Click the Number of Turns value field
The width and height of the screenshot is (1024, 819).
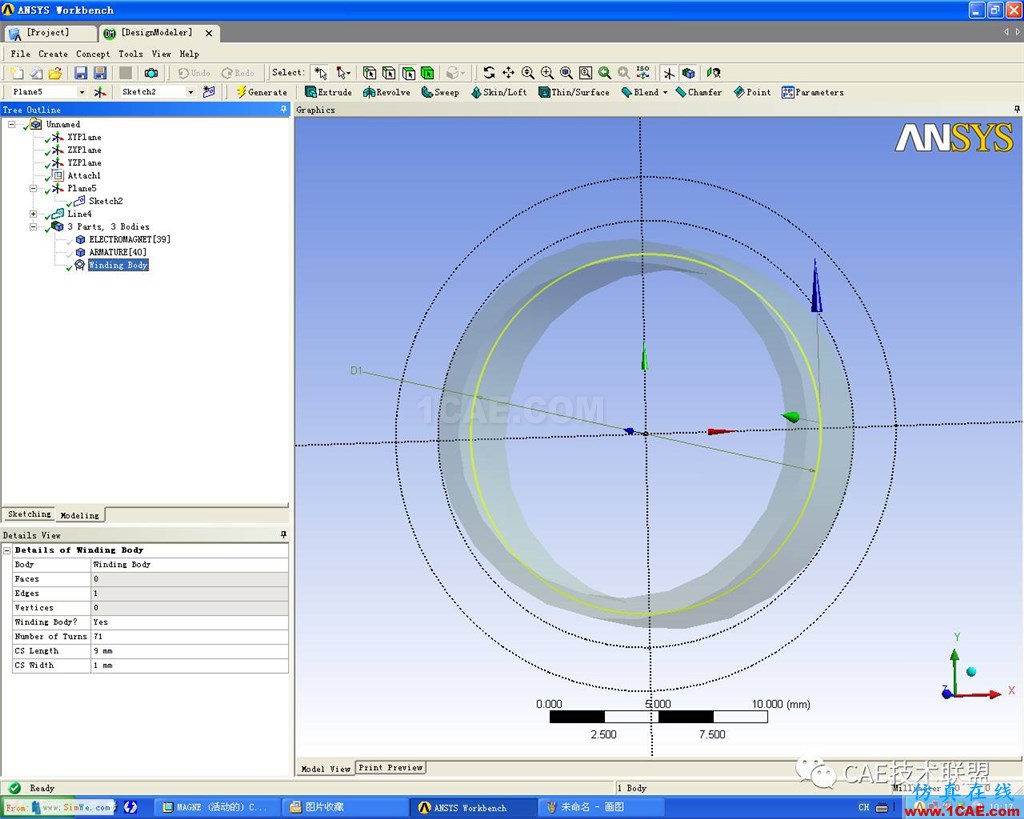point(189,637)
